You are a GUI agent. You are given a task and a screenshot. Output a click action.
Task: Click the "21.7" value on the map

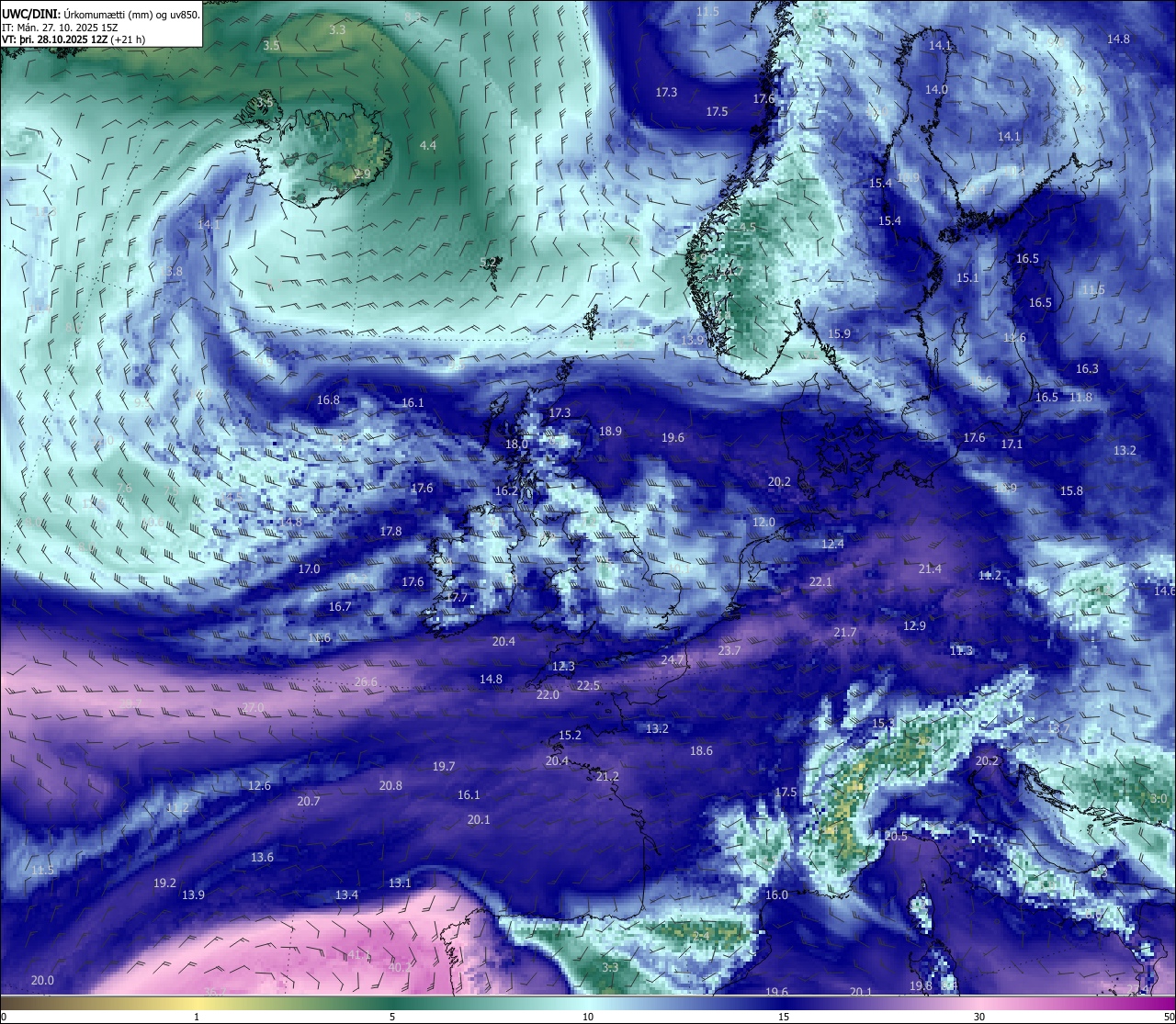pyautogui.click(x=845, y=632)
